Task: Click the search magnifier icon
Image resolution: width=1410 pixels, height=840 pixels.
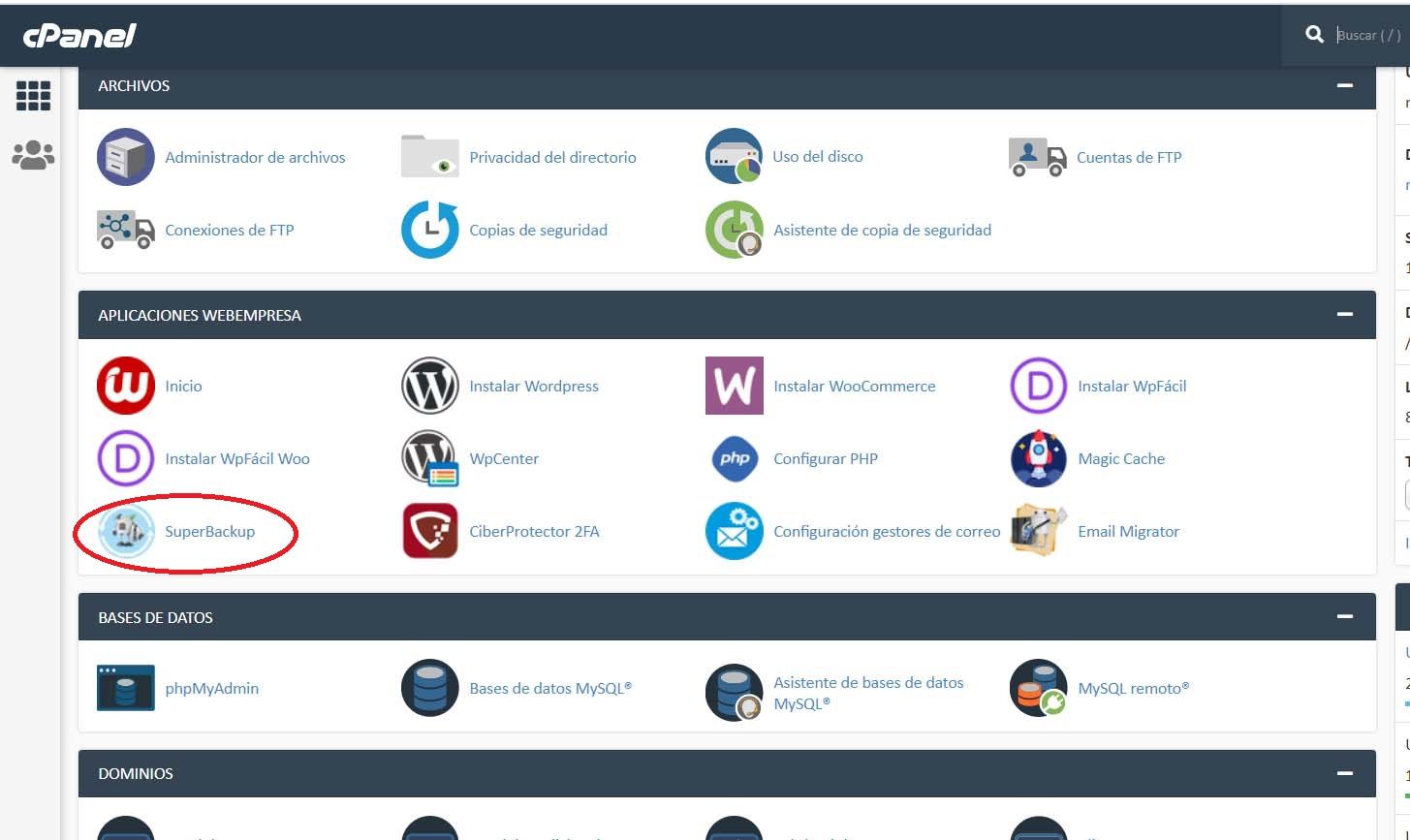Action: pos(1314,35)
